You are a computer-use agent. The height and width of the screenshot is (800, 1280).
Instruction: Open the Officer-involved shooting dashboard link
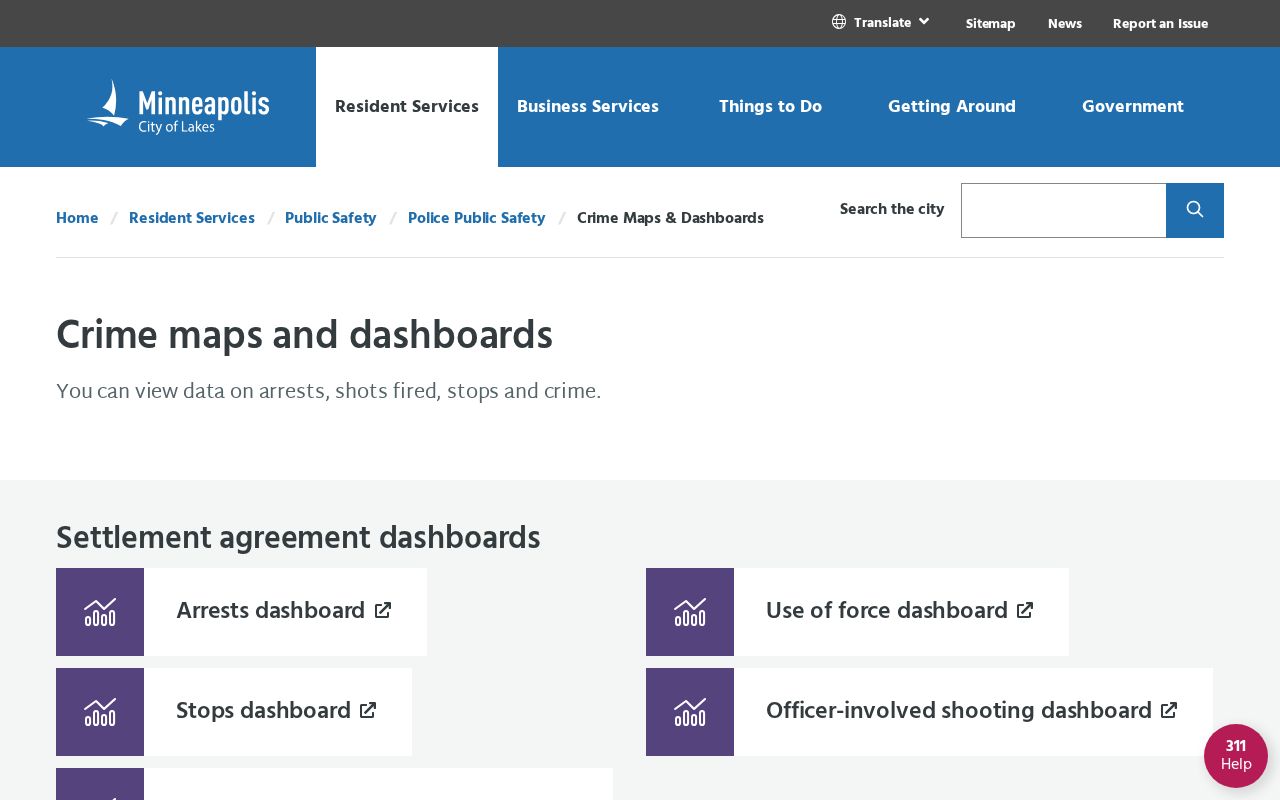pos(959,711)
